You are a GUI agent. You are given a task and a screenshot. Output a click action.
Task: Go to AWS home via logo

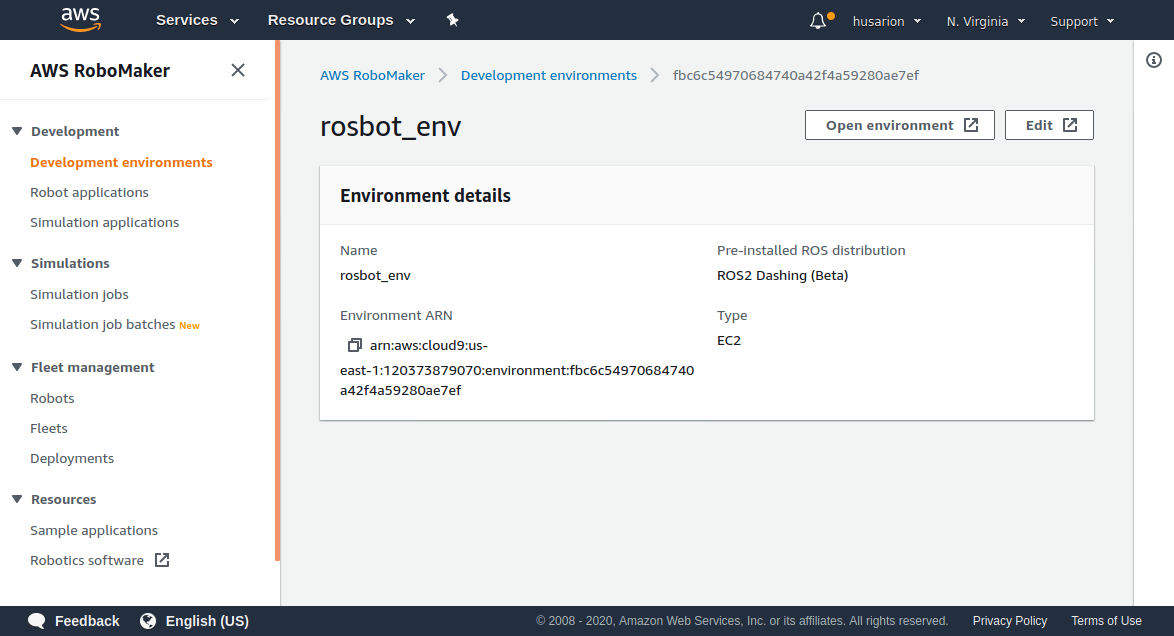click(x=80, y=19)
